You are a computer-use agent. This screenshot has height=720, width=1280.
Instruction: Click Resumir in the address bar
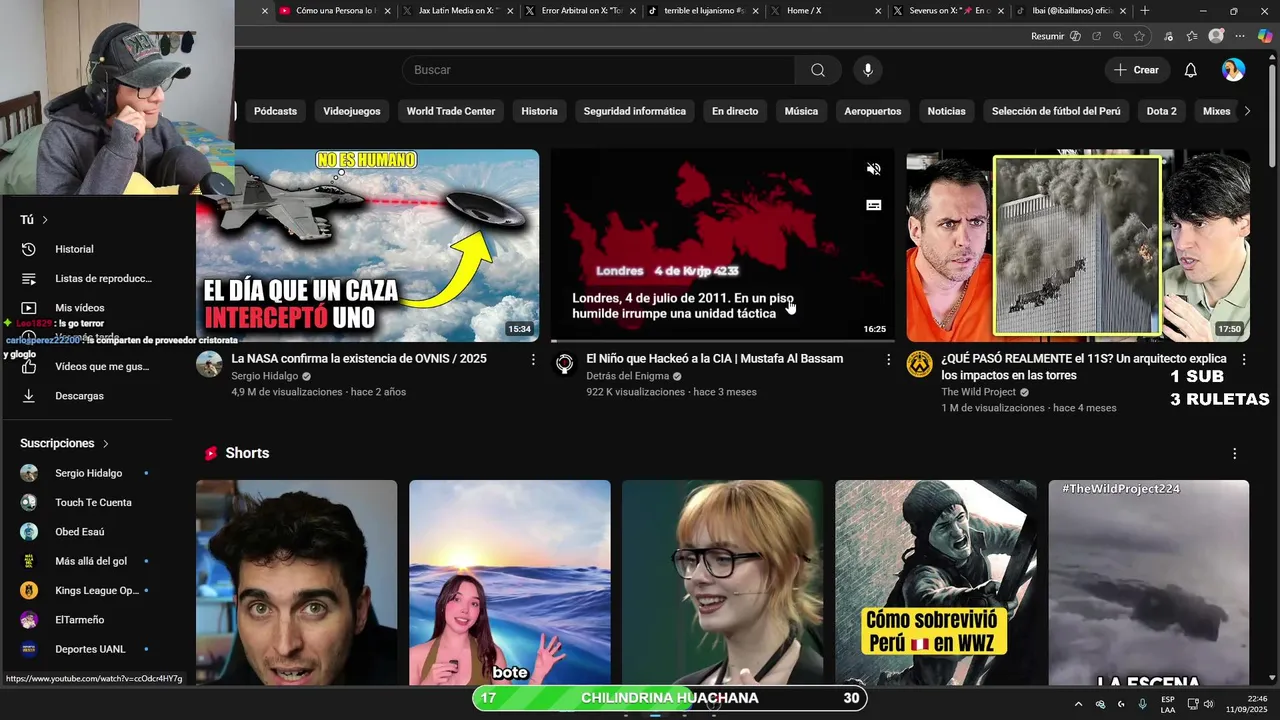coord(1056,36)
